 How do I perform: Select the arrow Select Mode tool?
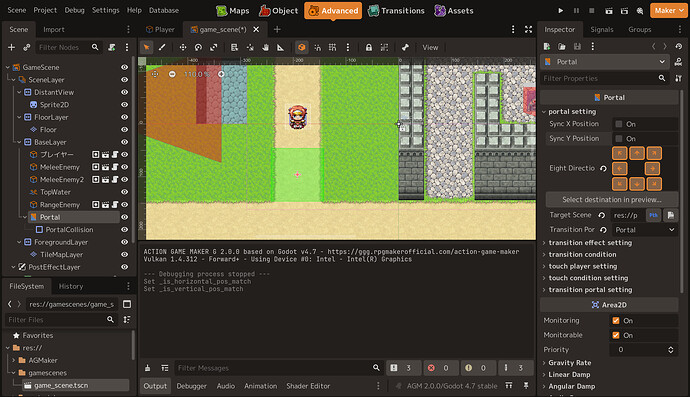coord(147,48)
